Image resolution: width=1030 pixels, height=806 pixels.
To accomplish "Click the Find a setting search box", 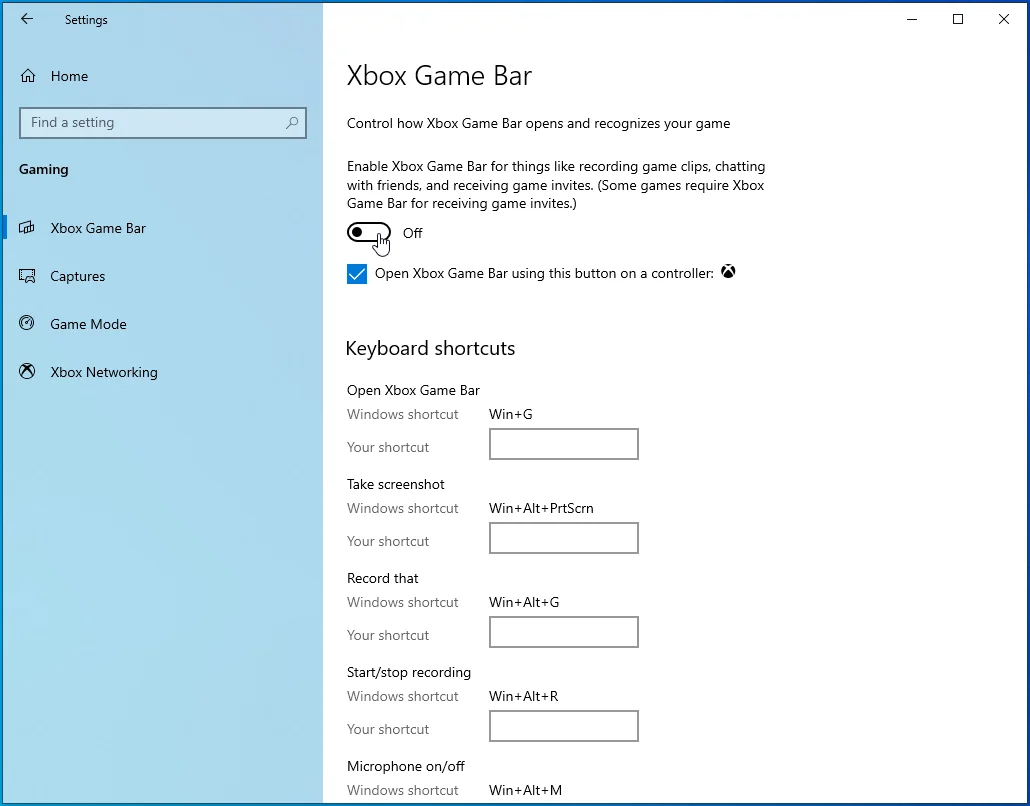I will click(x=163, y=123).
